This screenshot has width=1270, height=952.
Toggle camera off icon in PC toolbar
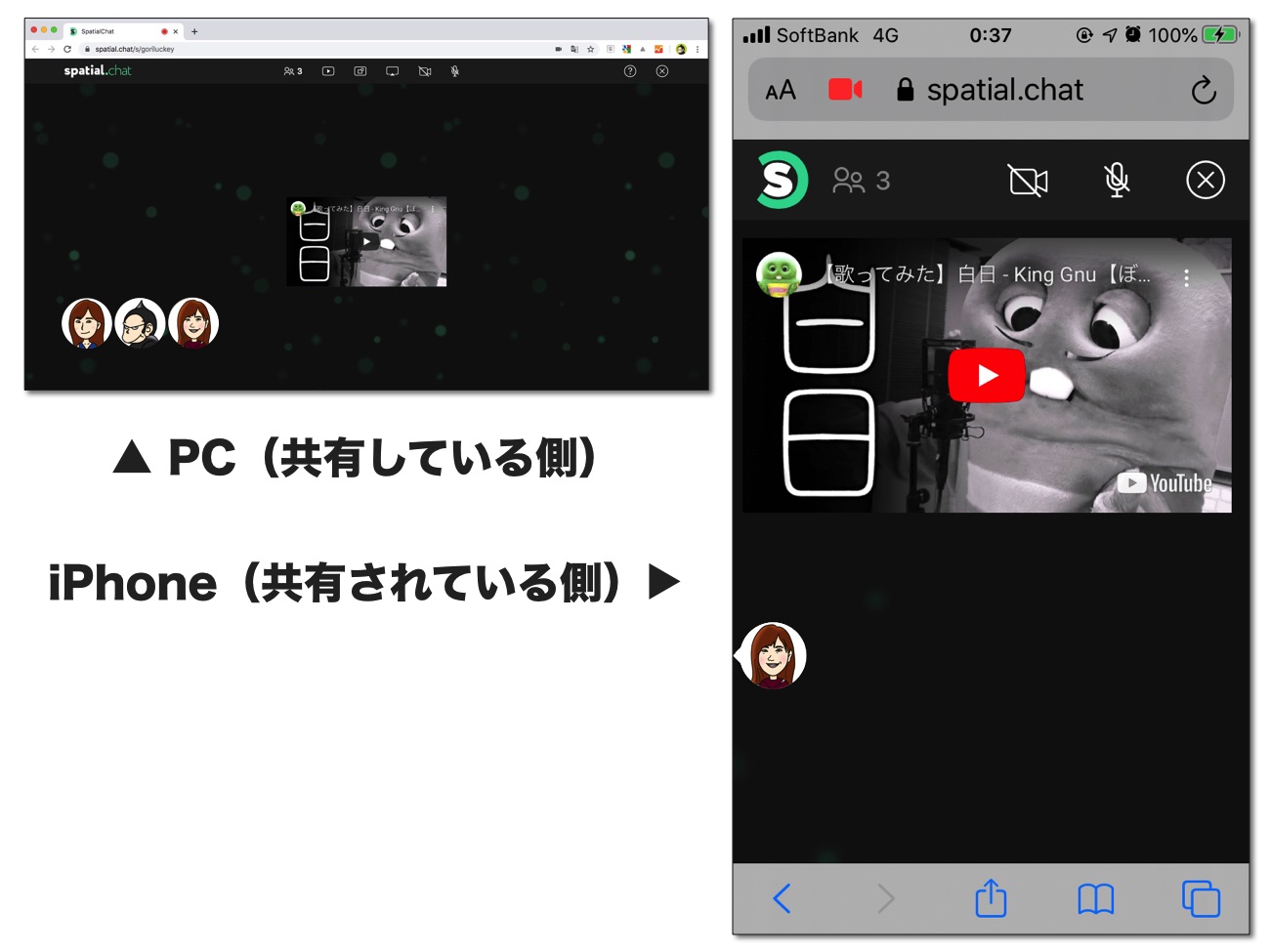coord(425,71)
